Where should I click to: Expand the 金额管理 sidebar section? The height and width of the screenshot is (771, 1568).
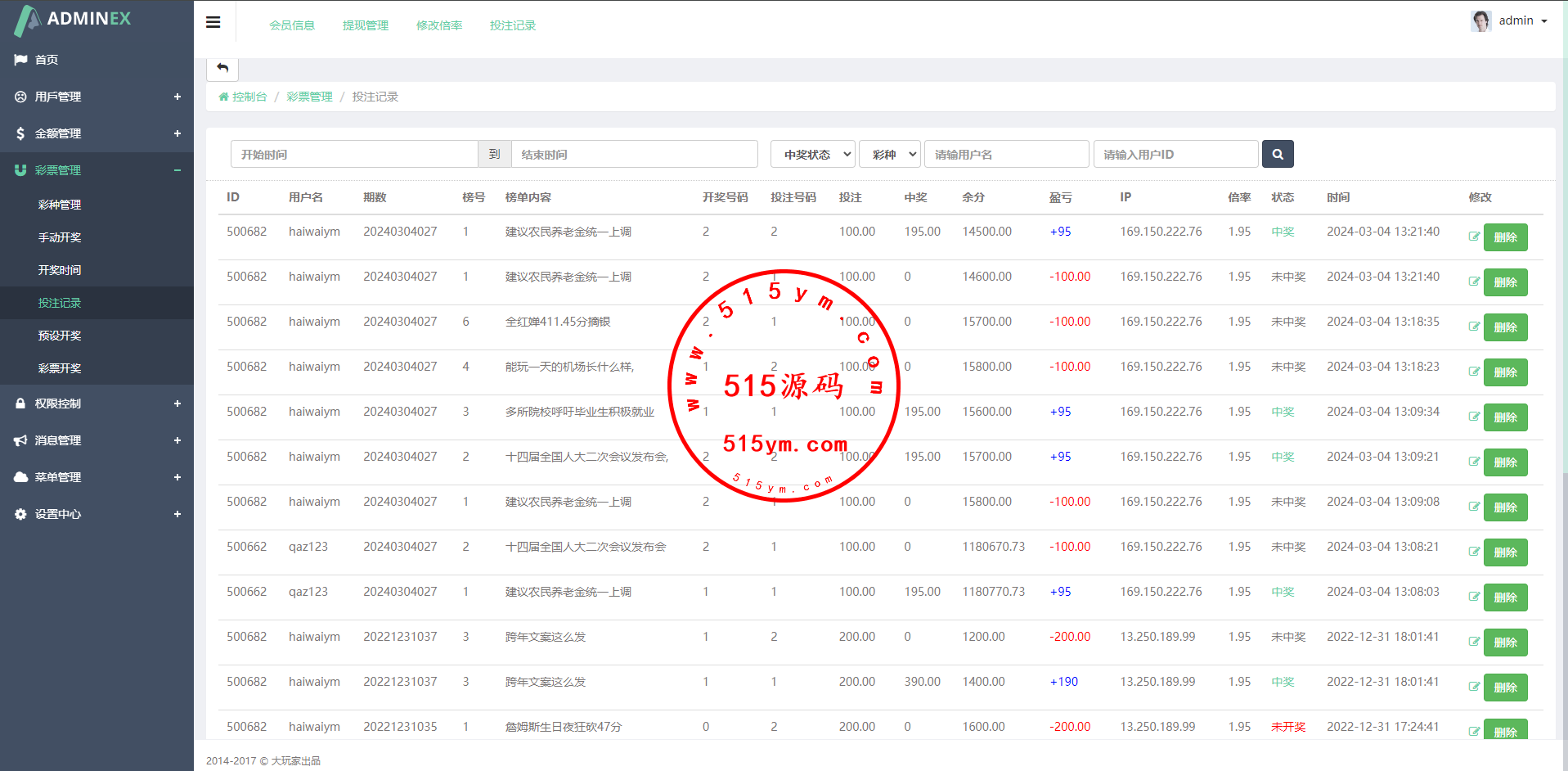[x=97, y=133]
